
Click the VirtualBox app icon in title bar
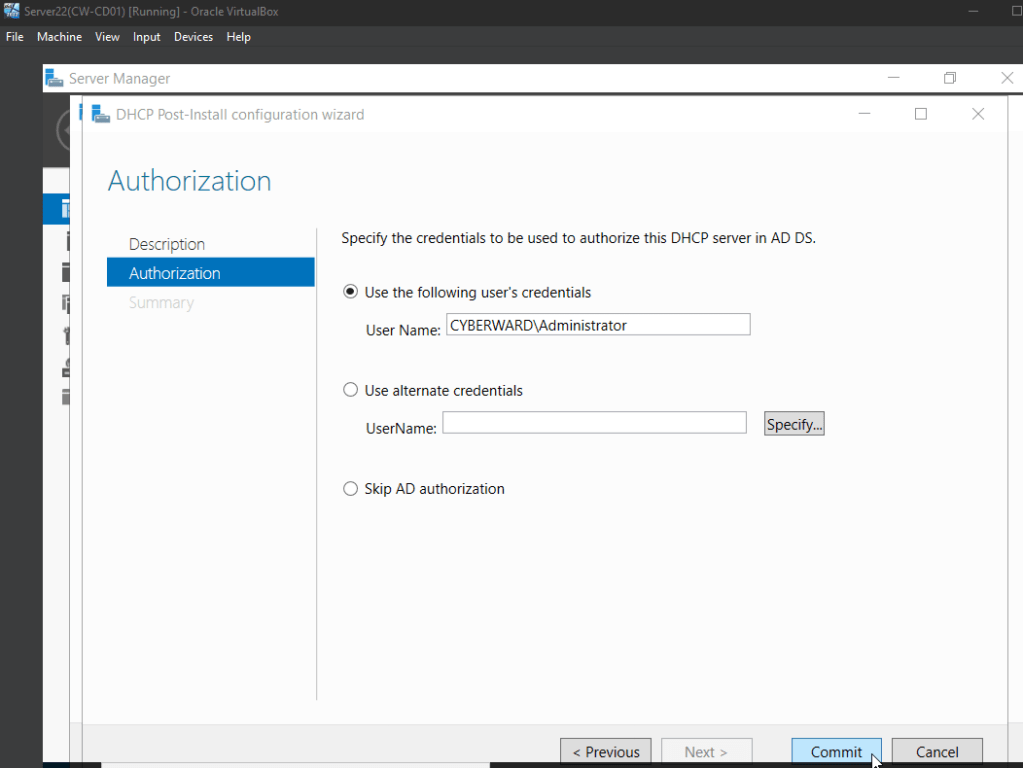[x=12, y=10]
